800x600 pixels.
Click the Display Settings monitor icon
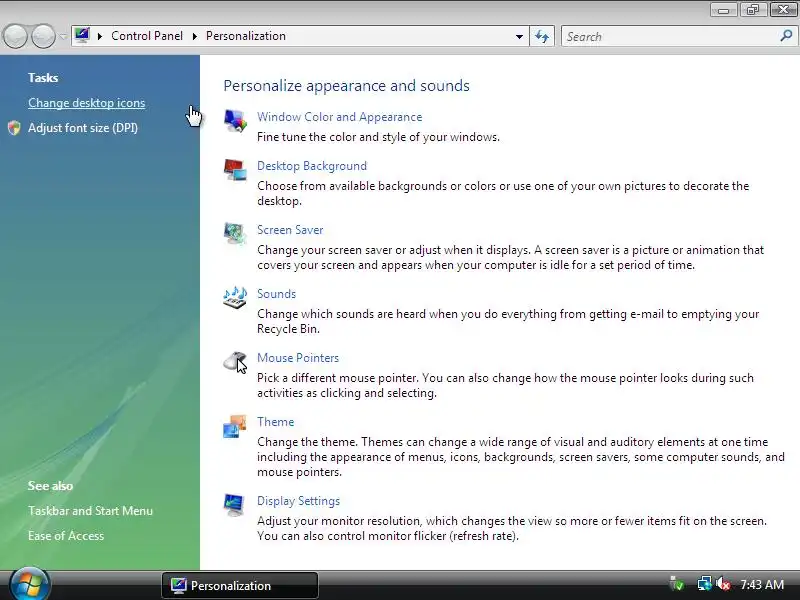point(235,505)
